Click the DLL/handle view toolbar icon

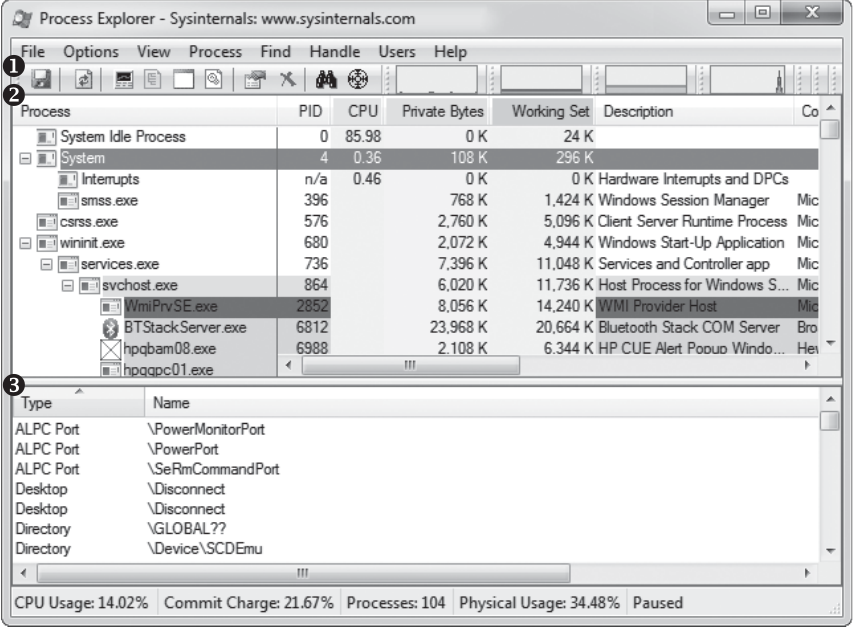[x=214, y=79]
